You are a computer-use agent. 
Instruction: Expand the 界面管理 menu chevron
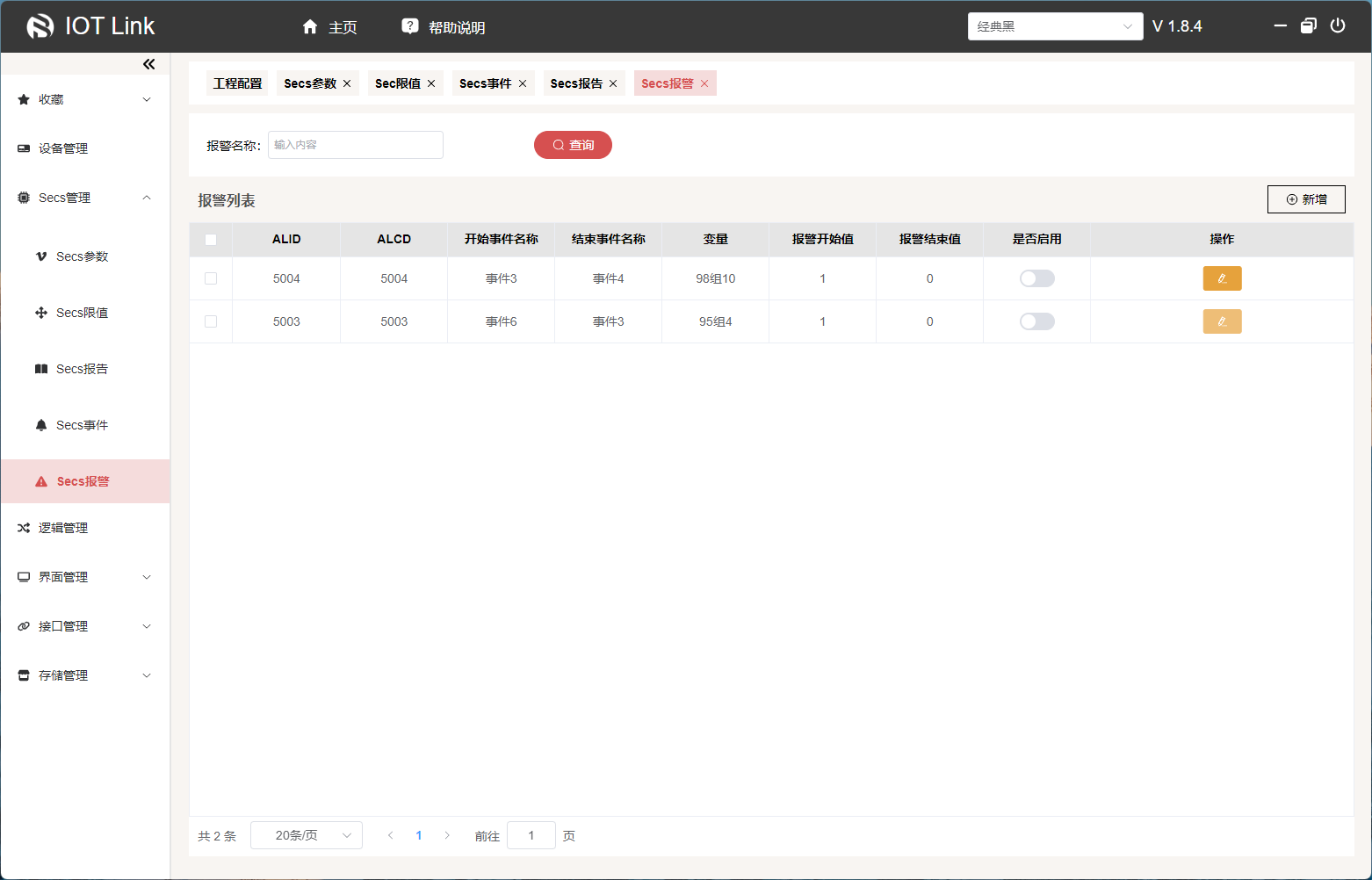[147, 577]
